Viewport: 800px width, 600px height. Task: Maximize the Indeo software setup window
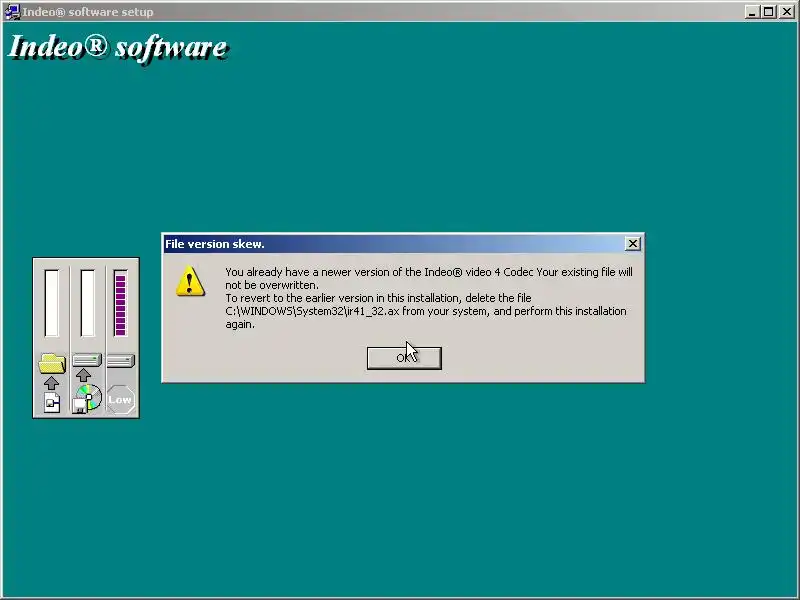tap(768, 12)
